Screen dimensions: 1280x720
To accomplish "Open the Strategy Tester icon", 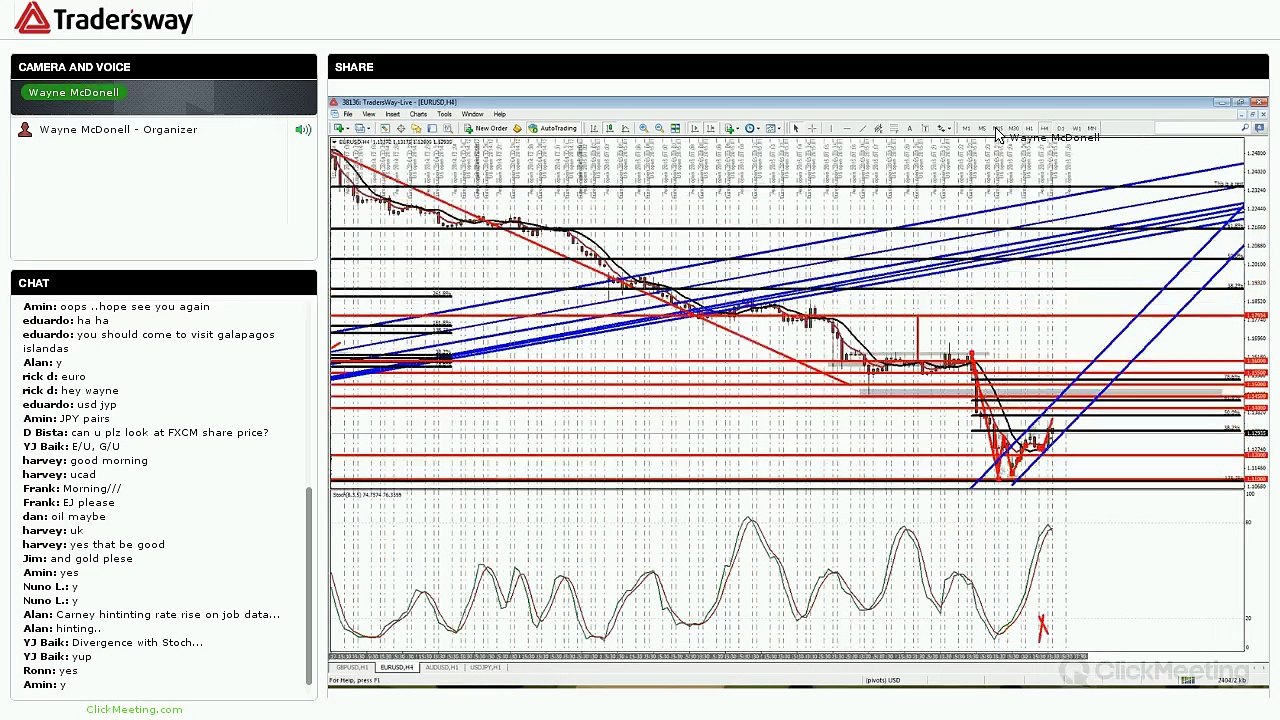I will (448, 128).
